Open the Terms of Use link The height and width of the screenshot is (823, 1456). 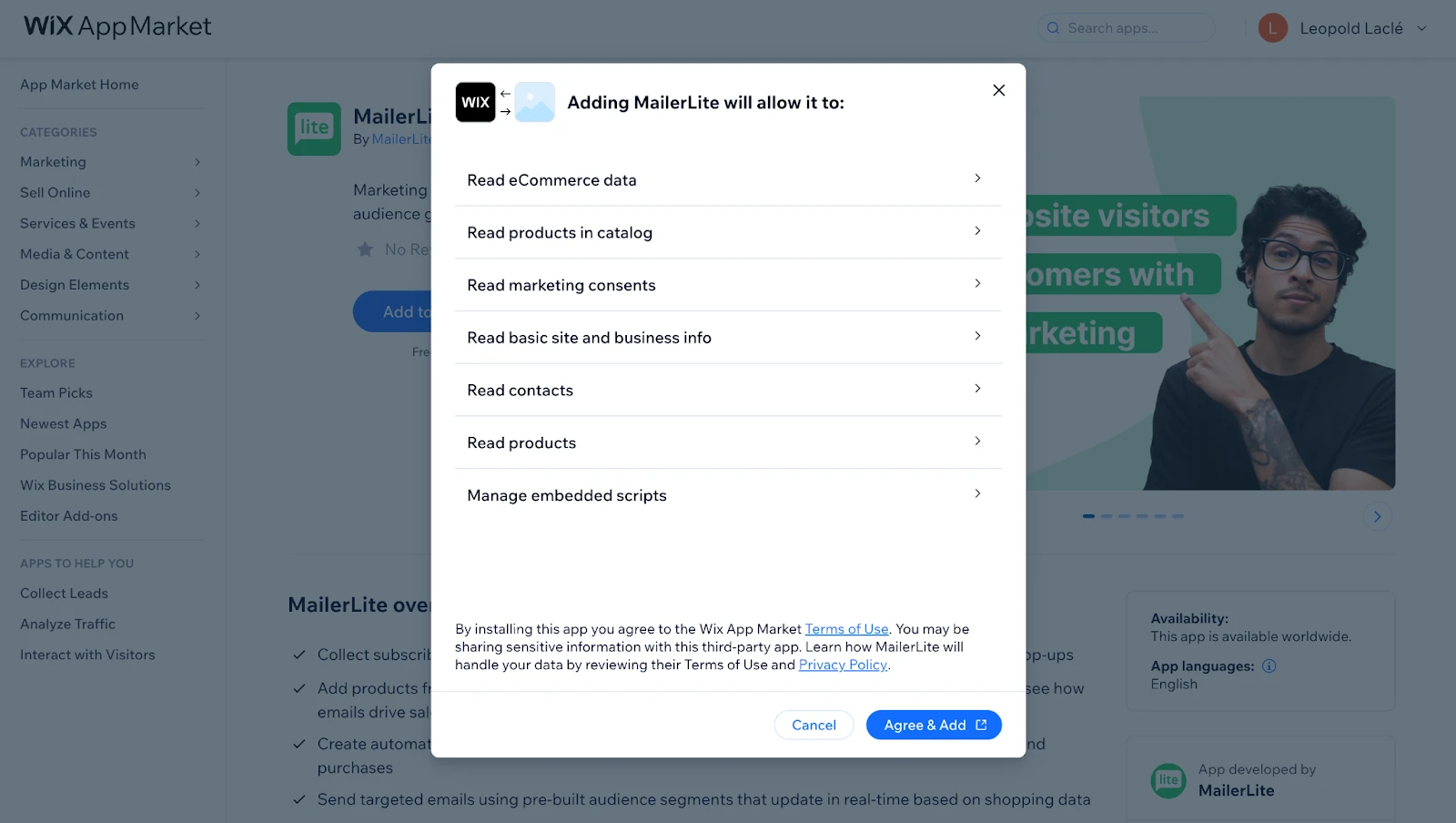click(846, 629)
